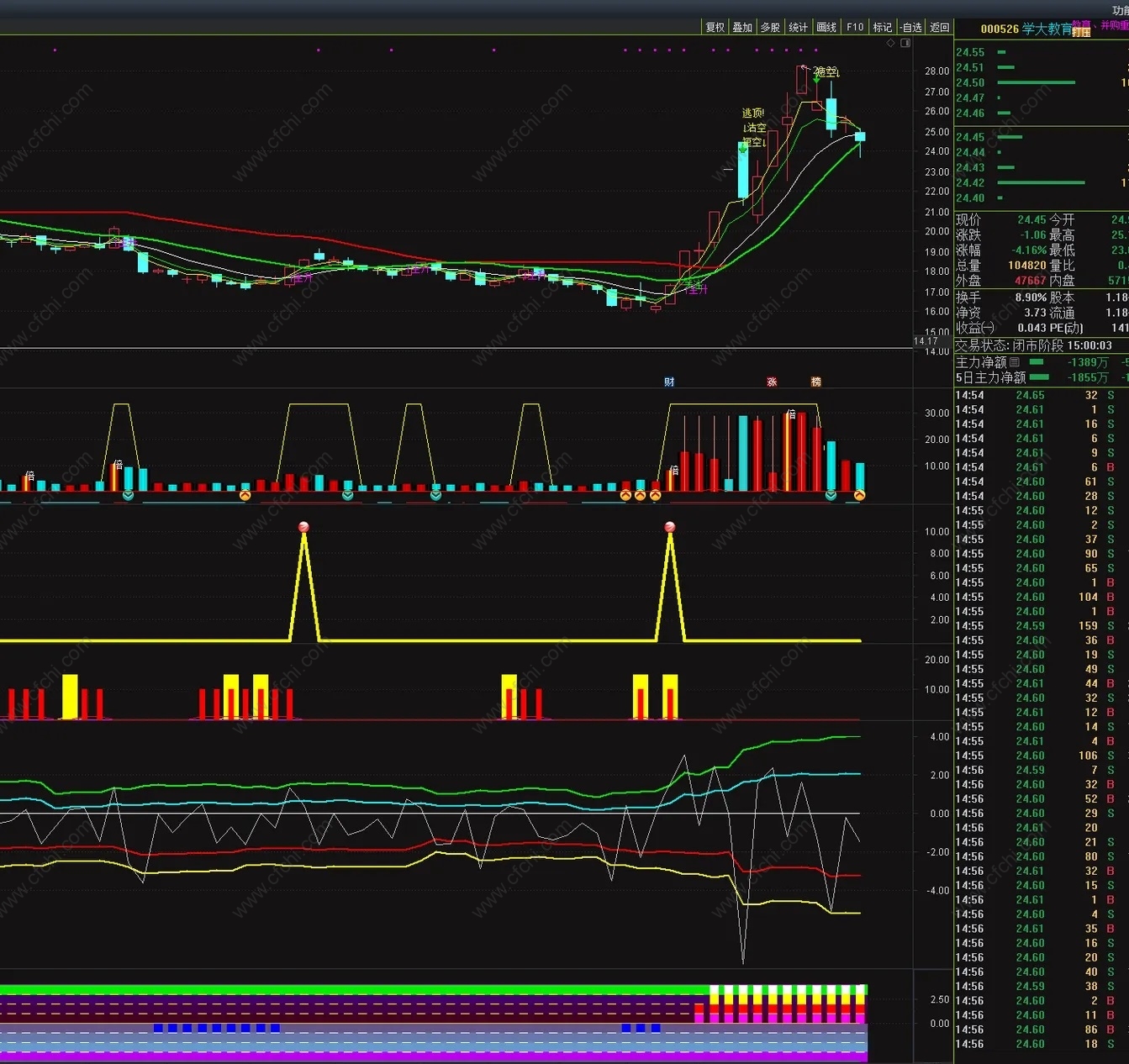Image resolution: width=1129 pixels, height=1064 pixels.
Task: Click the teal down-arrow marker near rightmost bars
Action: pyautogui.click(x=831, y=496)
